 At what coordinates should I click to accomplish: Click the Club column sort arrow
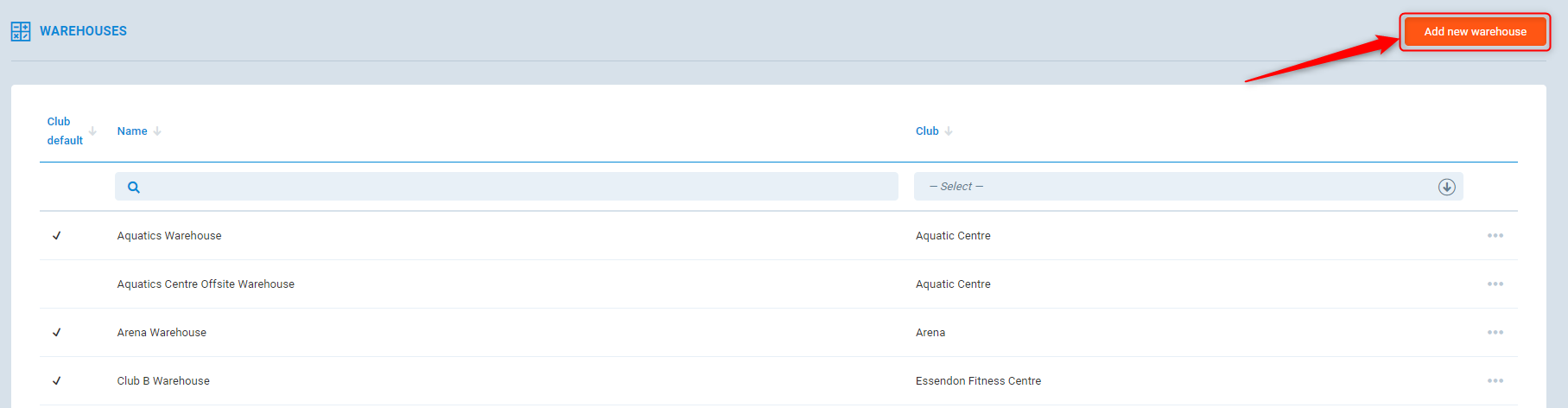coord(949,131)
